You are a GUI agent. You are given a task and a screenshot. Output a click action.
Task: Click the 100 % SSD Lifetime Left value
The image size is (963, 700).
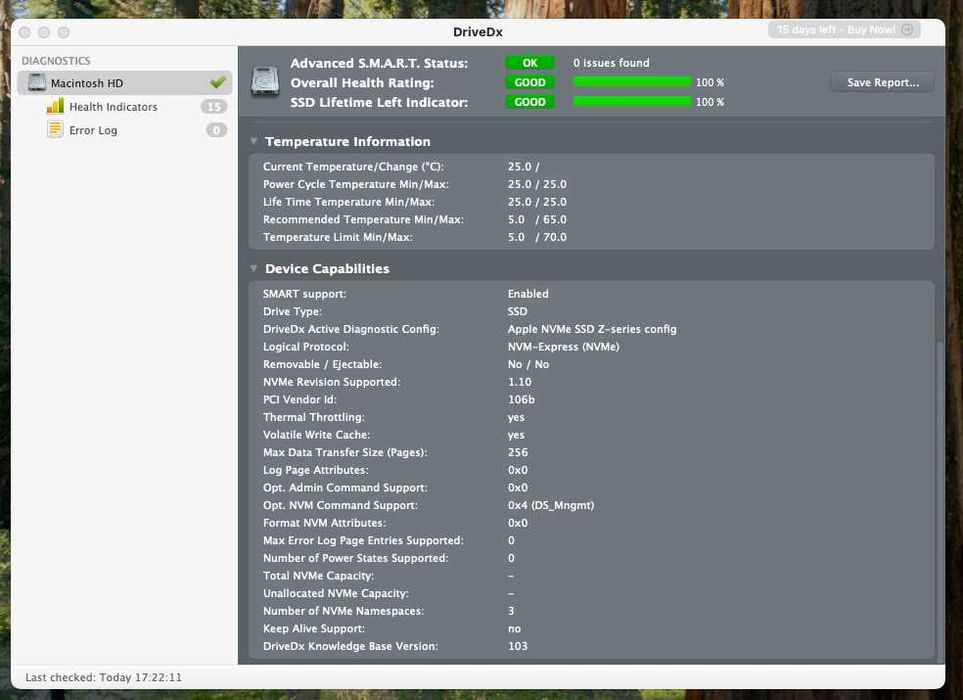[710, 102]
